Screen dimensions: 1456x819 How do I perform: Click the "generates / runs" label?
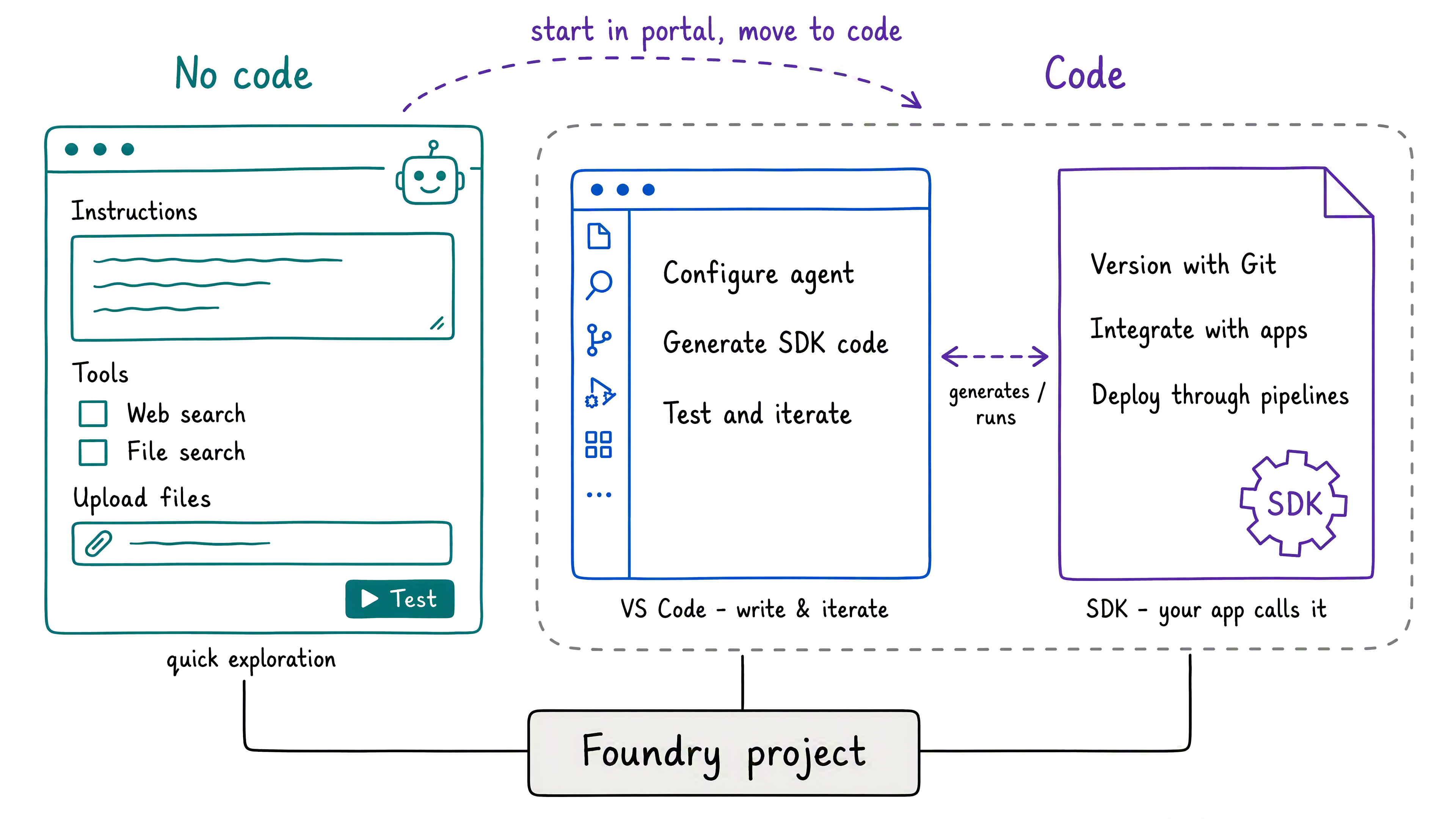[x=997, y=404]
